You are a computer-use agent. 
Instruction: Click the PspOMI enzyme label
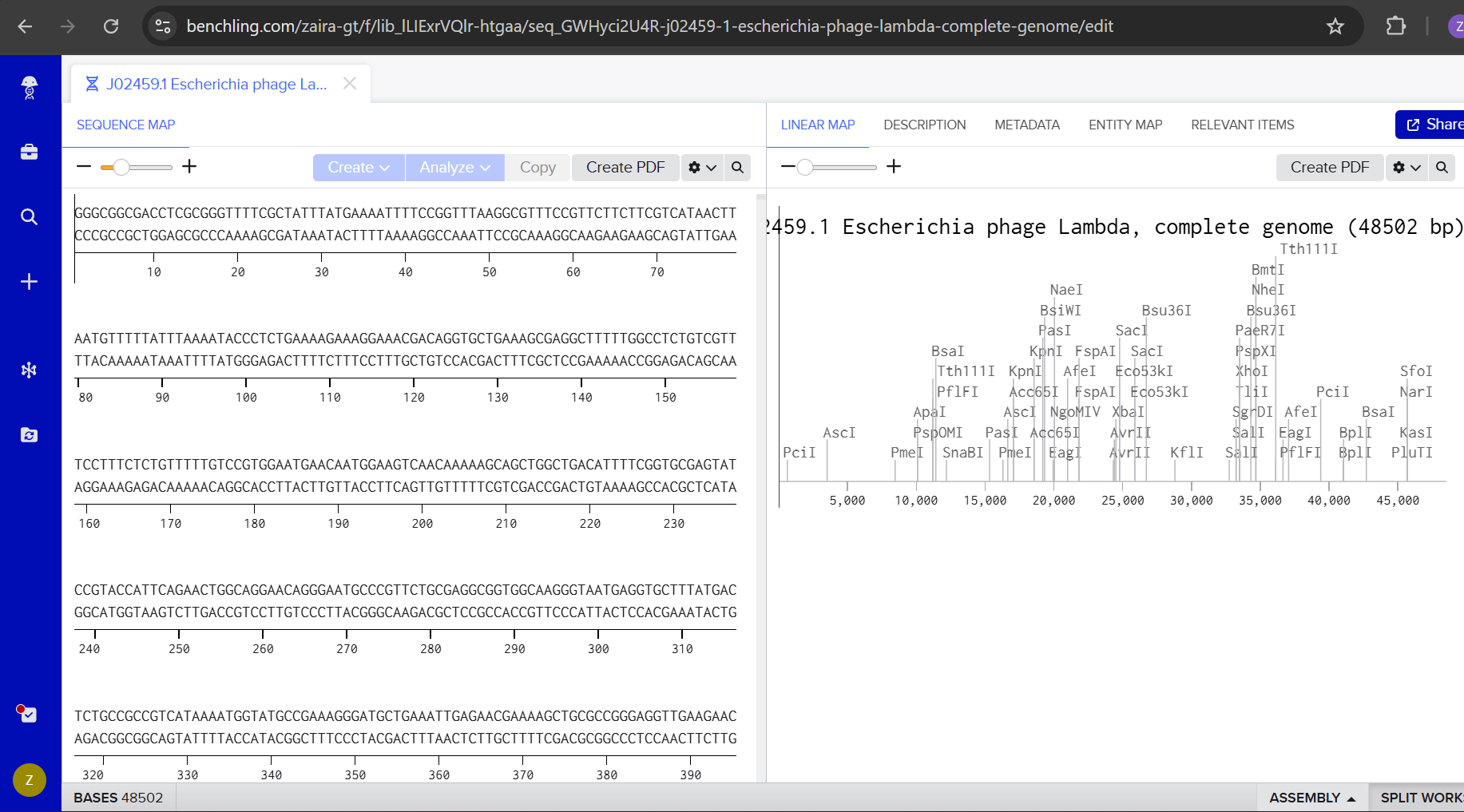tap(938, 433)
